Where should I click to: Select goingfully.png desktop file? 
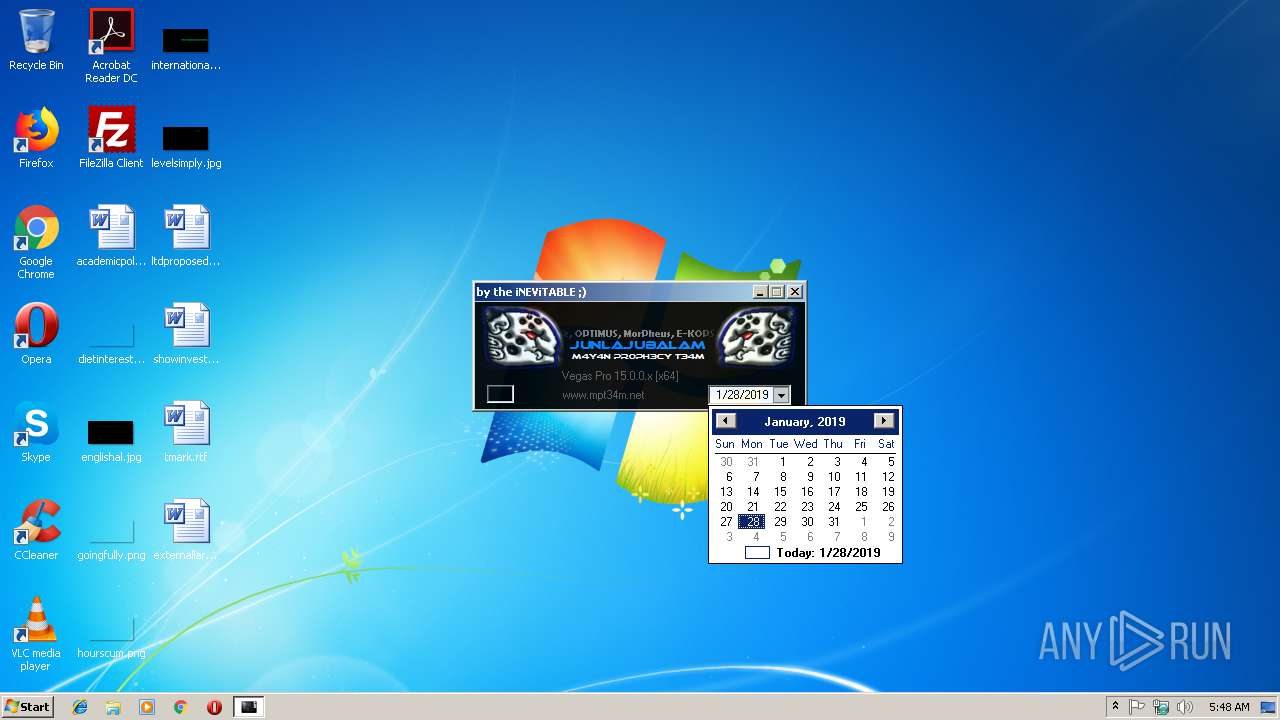[111, 539]
